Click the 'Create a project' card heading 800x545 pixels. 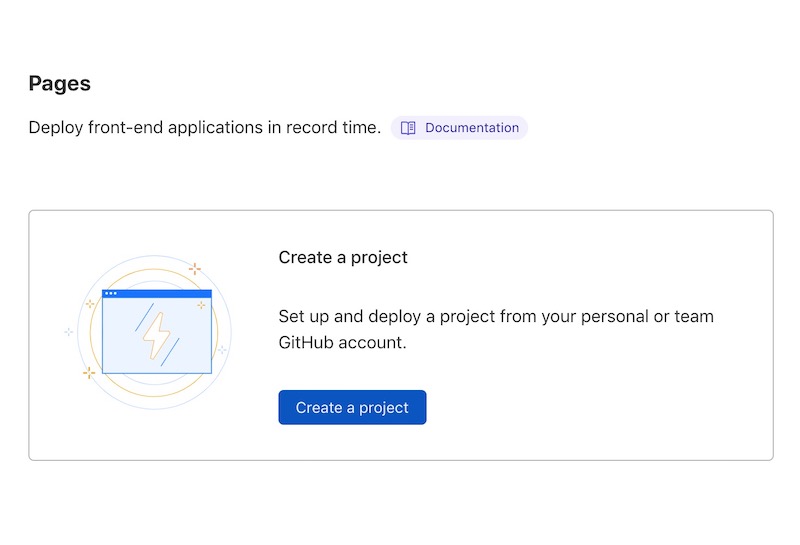coord(343,257)
